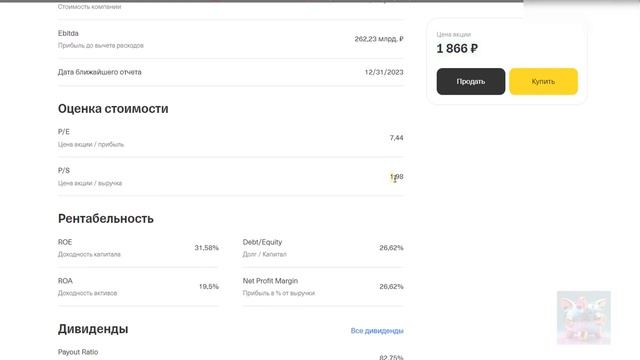Screen dimensions: 640x360
Task: Click the share price 1 866 ₽
Action: pyautogui.click(x=457, y=49)
